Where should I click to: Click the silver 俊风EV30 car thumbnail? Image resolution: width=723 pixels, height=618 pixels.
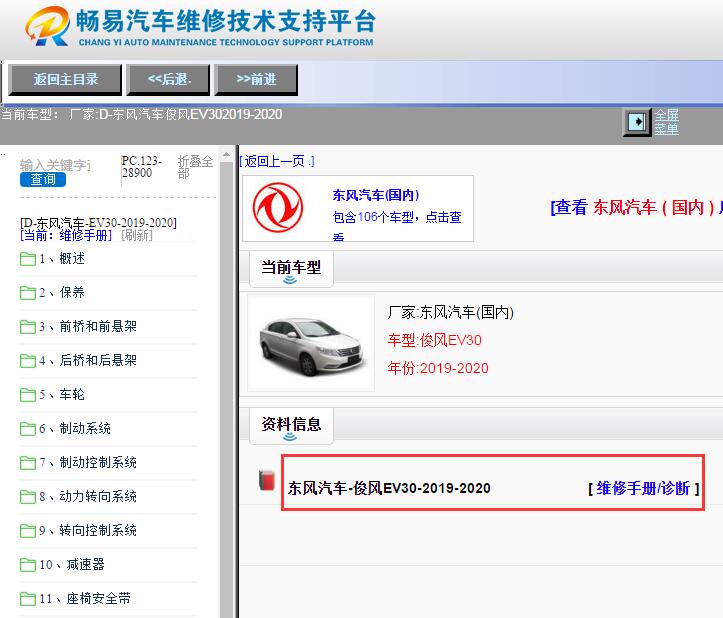[311, 343]
